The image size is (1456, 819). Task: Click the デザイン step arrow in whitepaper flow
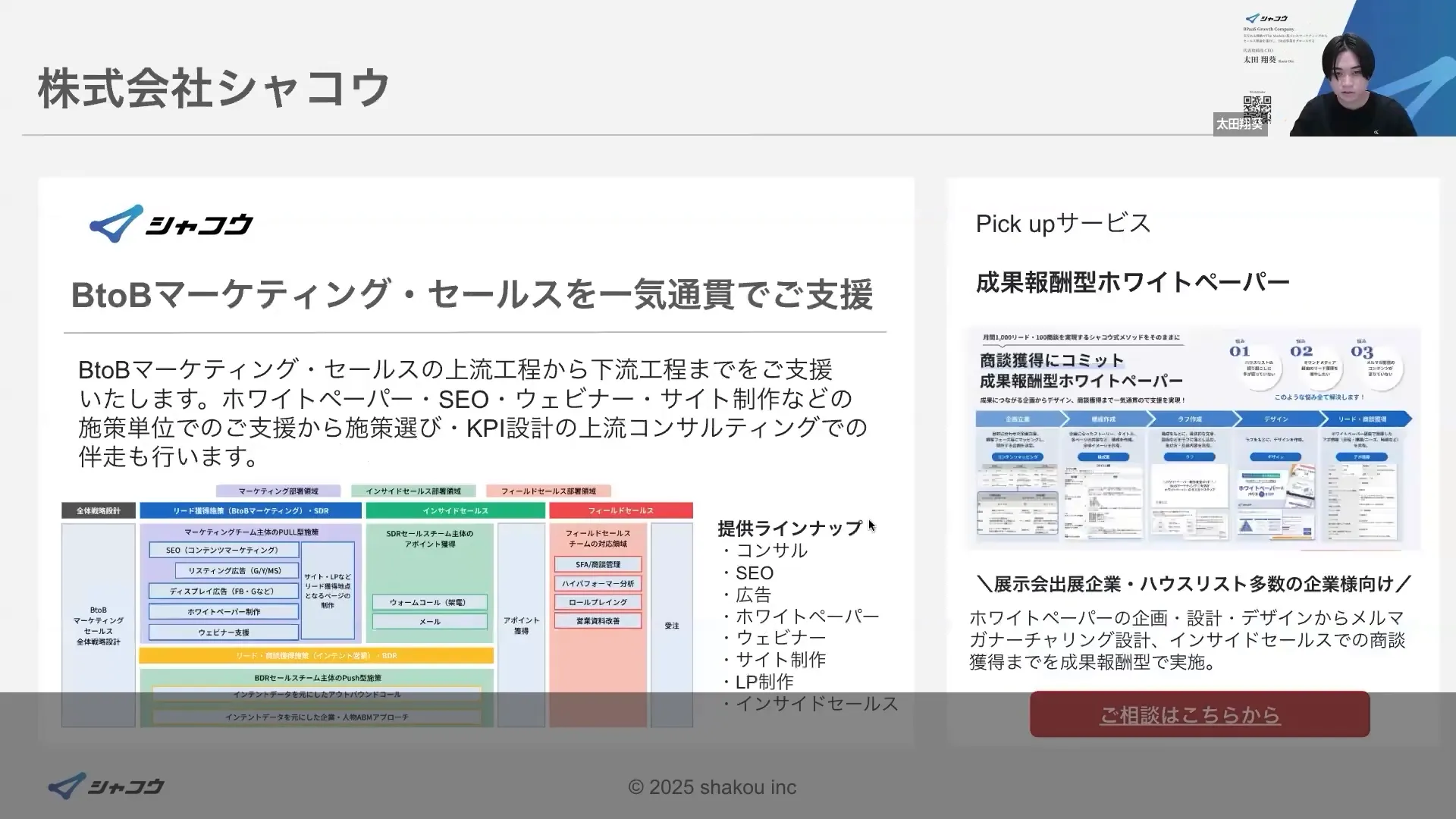pos(1276,419)
